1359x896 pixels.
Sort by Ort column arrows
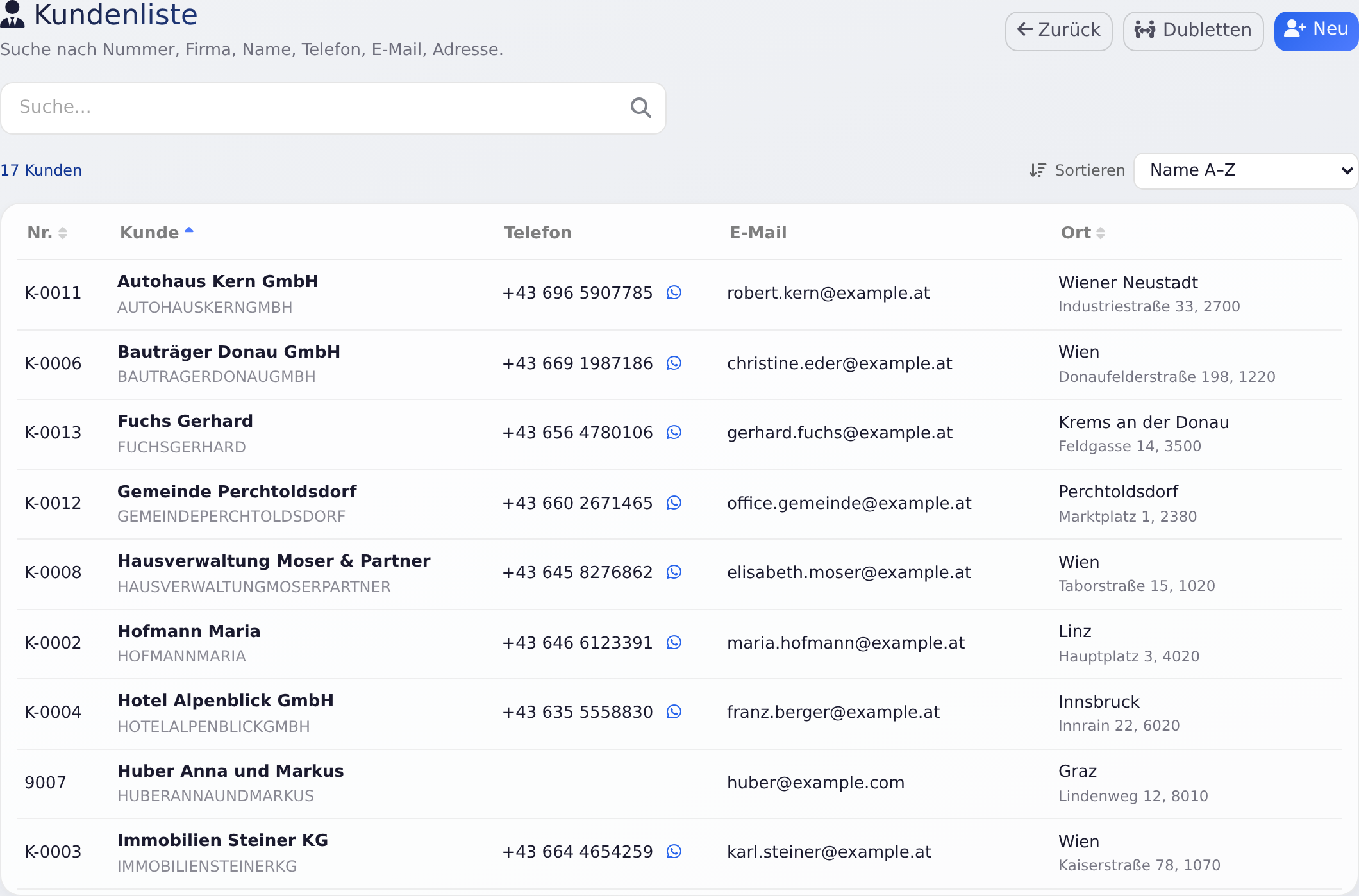[x=1101, y=233]
